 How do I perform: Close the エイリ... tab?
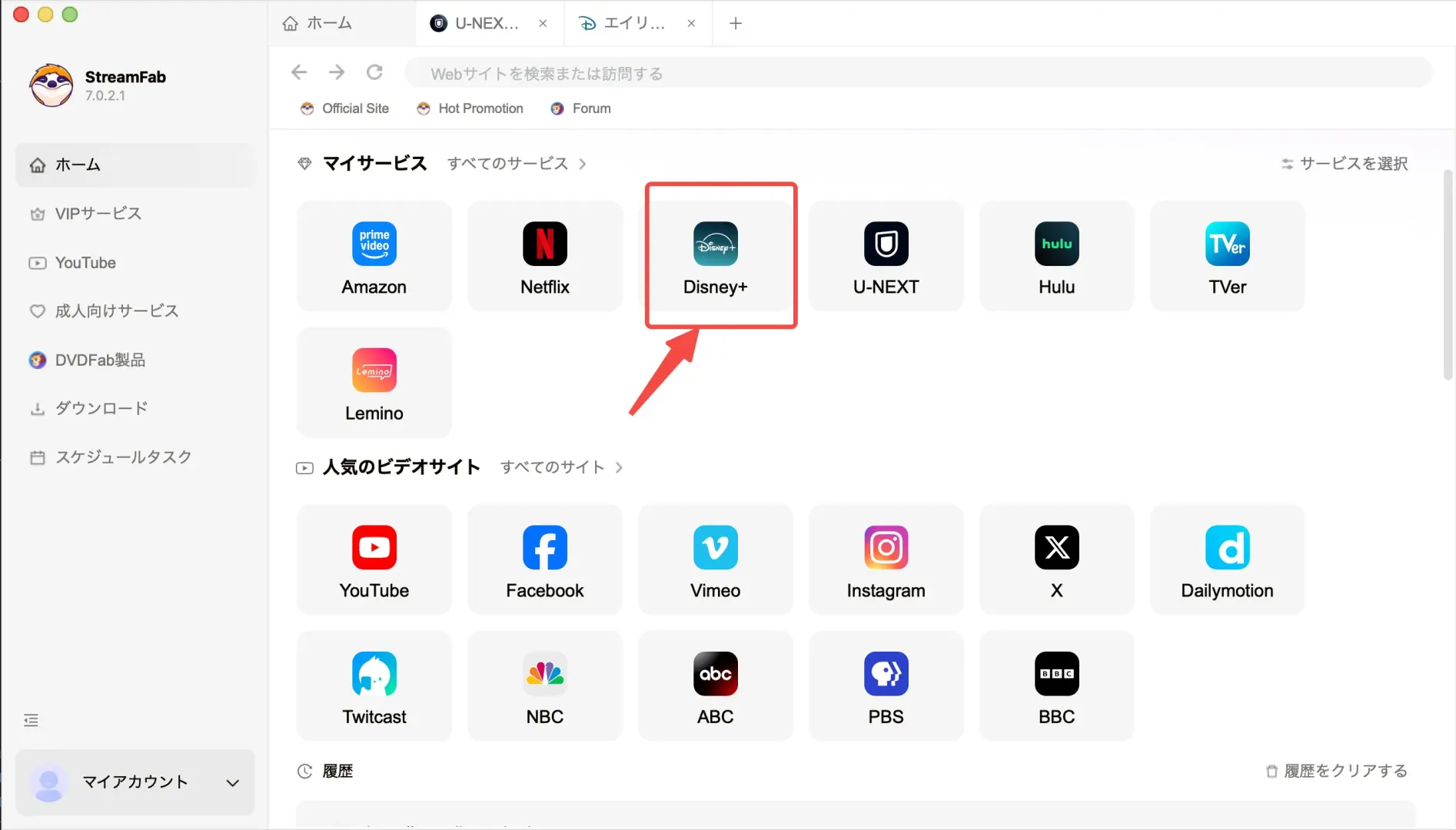(x=691, y=23)
